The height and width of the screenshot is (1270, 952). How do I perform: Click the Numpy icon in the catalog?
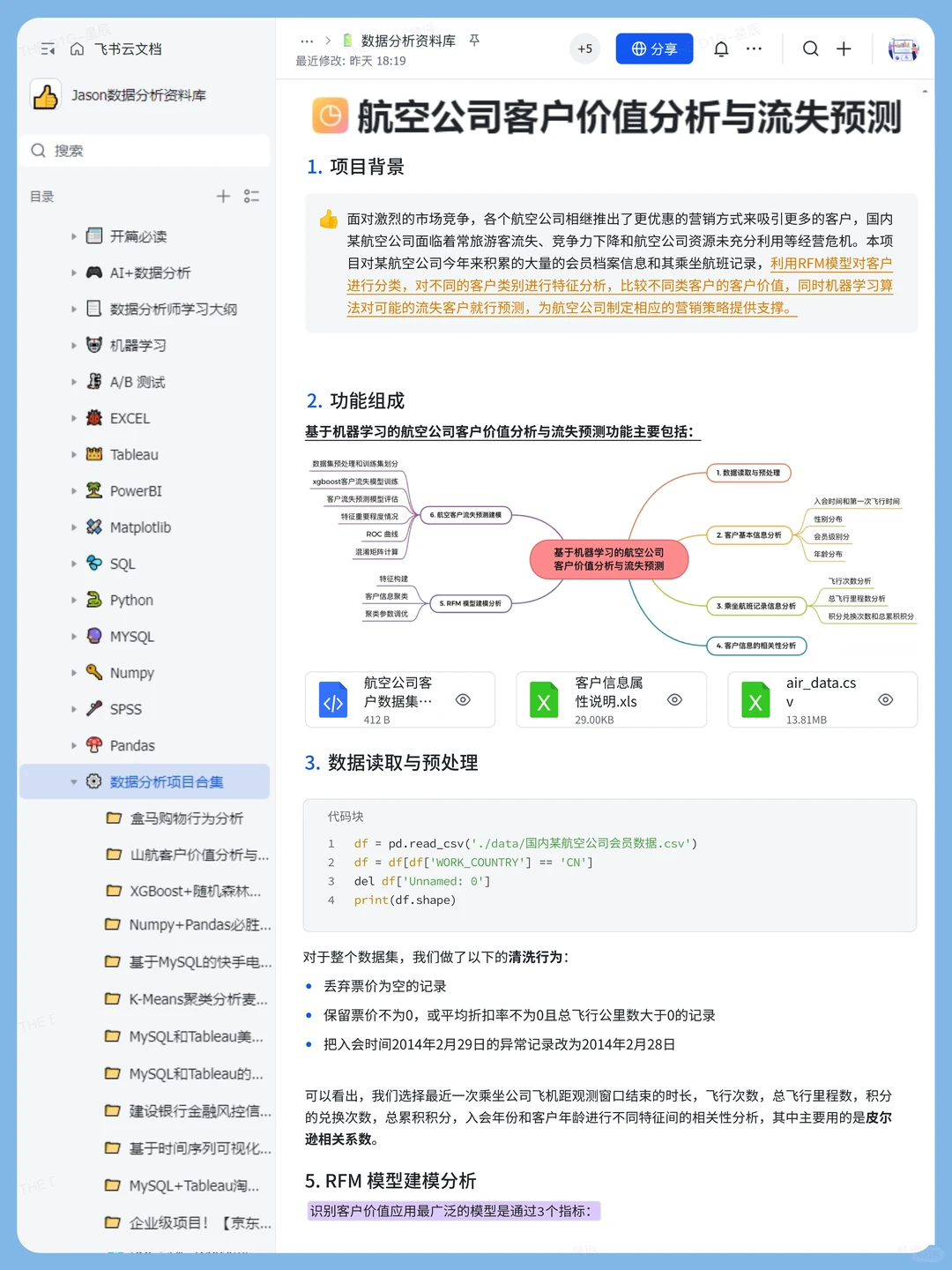(x=94, y=672)
